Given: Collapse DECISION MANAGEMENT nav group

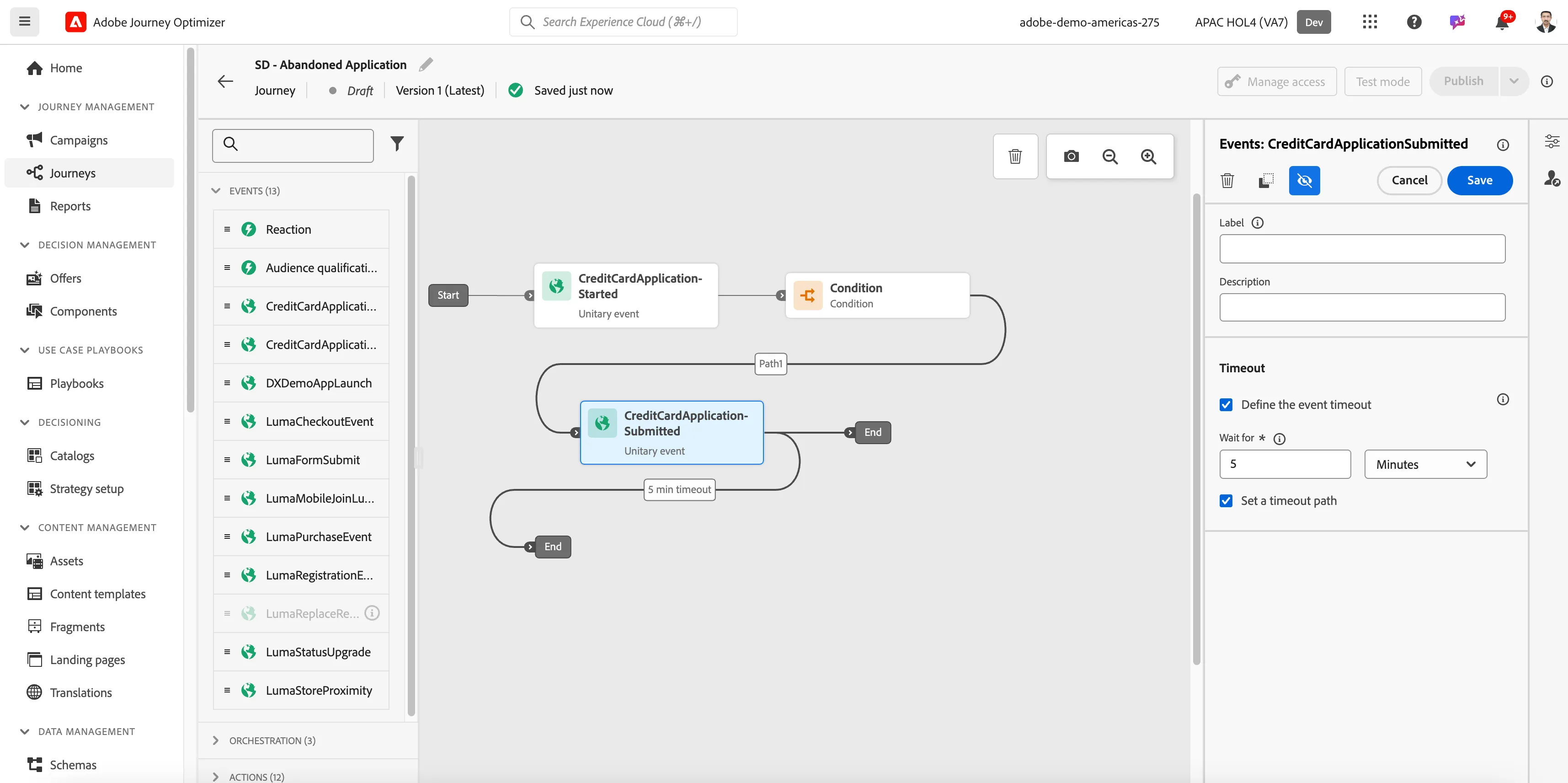Looking at the screenshot, I should pos(24,245).
